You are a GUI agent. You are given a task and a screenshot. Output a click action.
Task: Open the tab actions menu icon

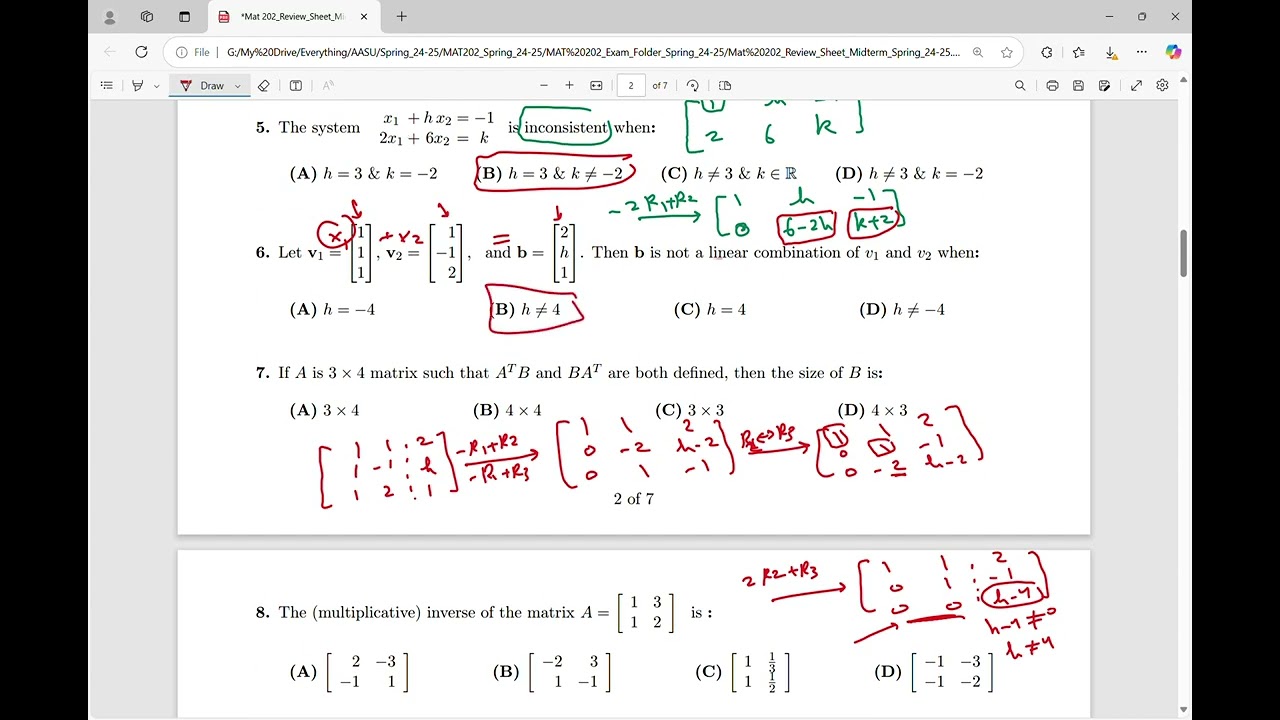(184, 17)
